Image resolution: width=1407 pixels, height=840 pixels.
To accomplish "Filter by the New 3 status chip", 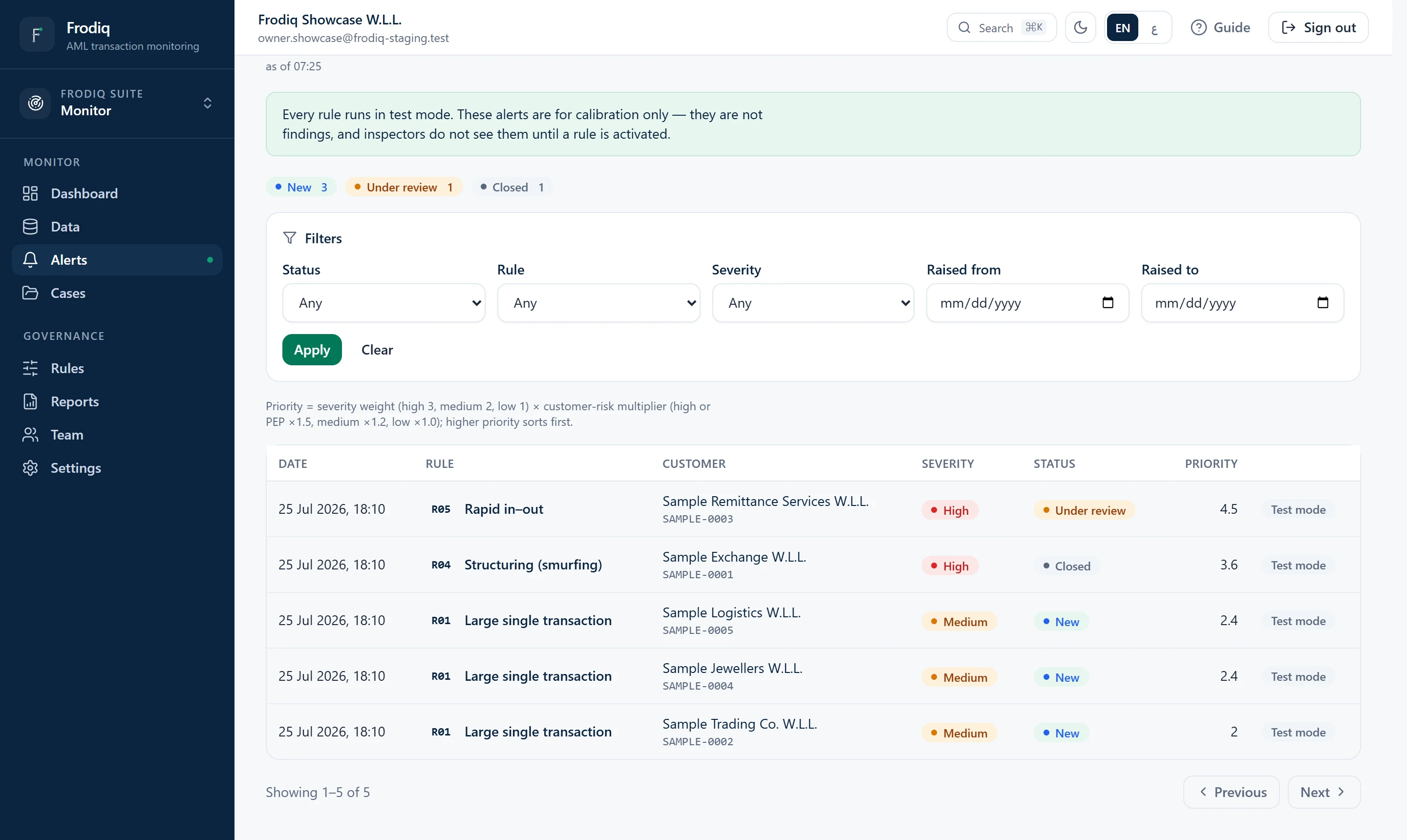I will click(x=301, y=188).
